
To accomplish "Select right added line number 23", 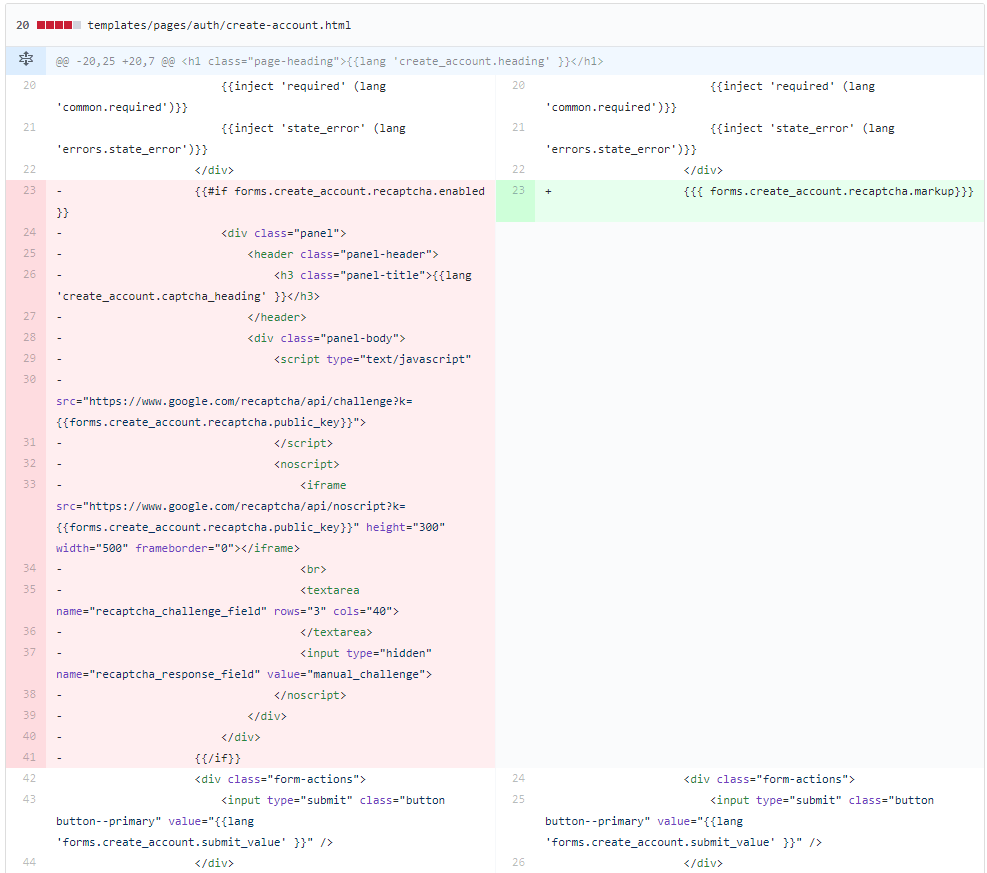I will click(x=518, y=190).
